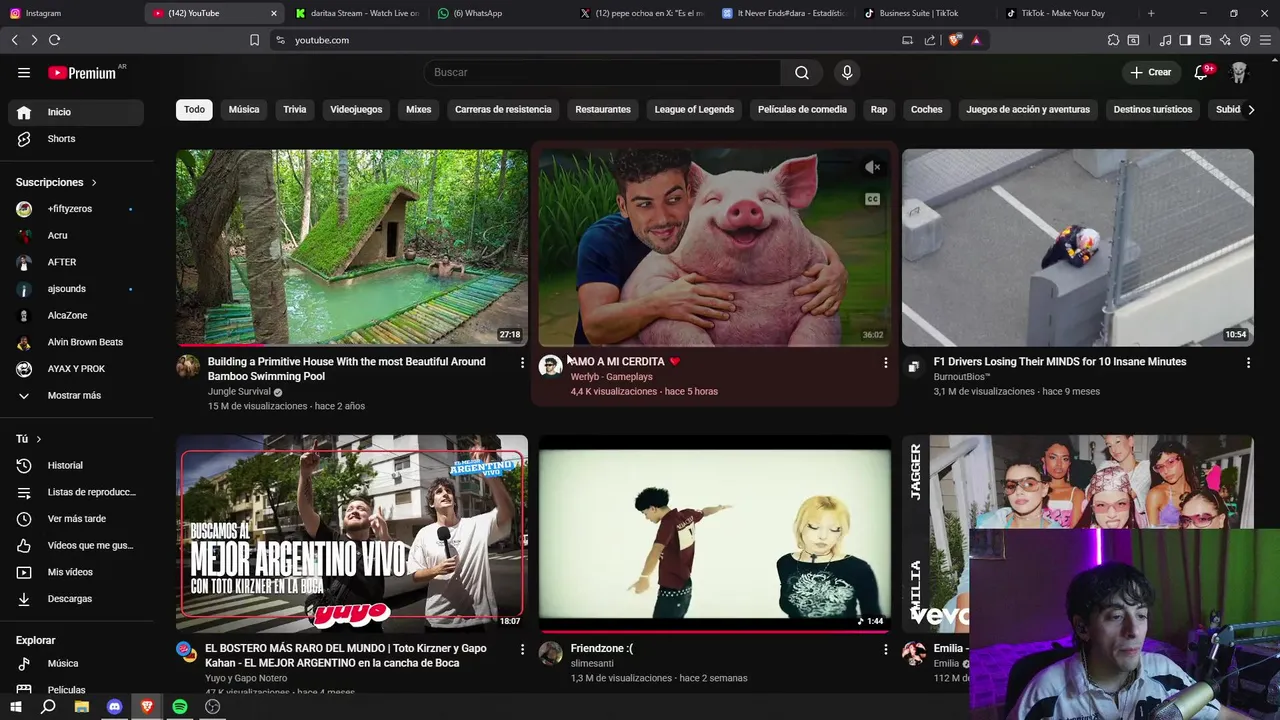Open Brave Rewards triangle icon
Image resolution: width=1280 pixels, height=720 pixels.
coord(976,40)
